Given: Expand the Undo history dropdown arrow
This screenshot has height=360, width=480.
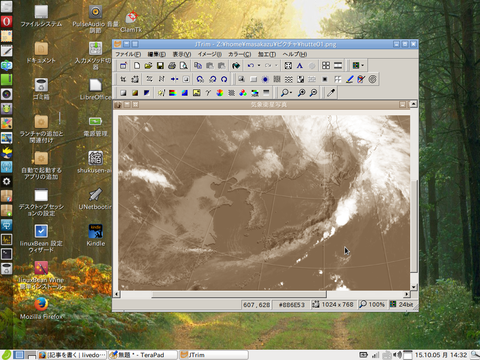Looking at the screenshot, I should (259, 66).
